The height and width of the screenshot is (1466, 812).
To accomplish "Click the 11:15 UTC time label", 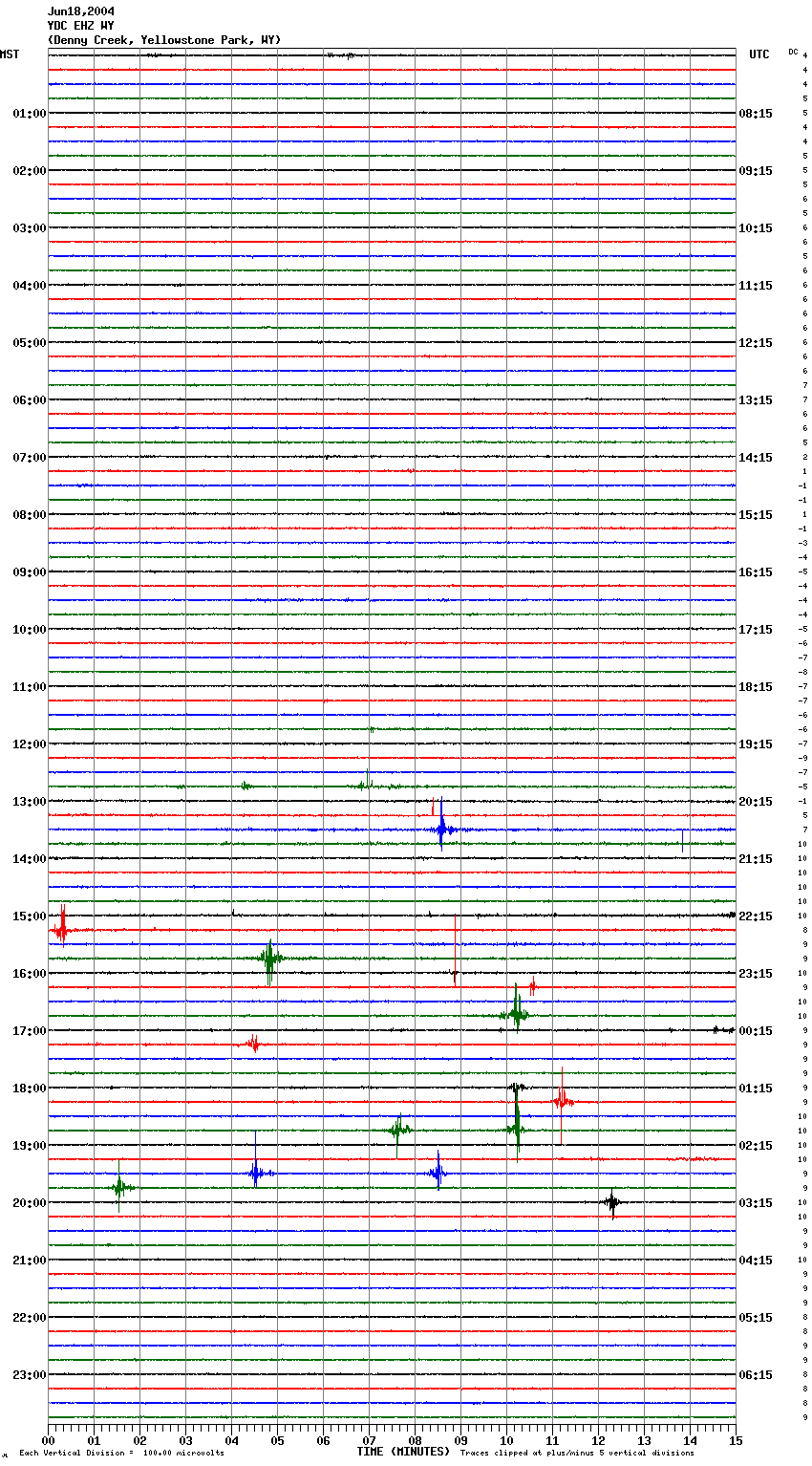I will pos(756,286).
